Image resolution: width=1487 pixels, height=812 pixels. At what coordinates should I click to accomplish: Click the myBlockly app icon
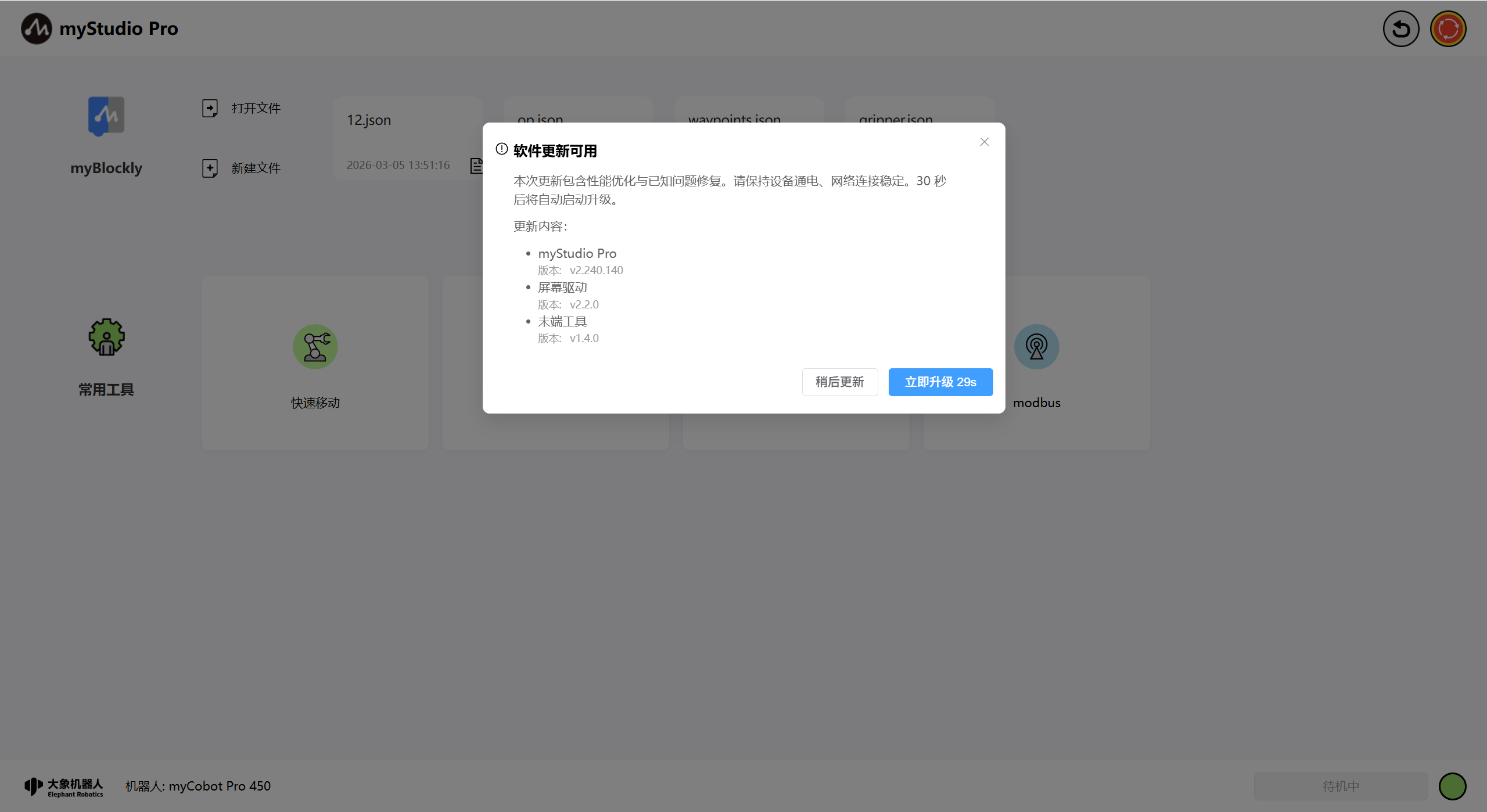pyautogui.click(x=106, y=116)
